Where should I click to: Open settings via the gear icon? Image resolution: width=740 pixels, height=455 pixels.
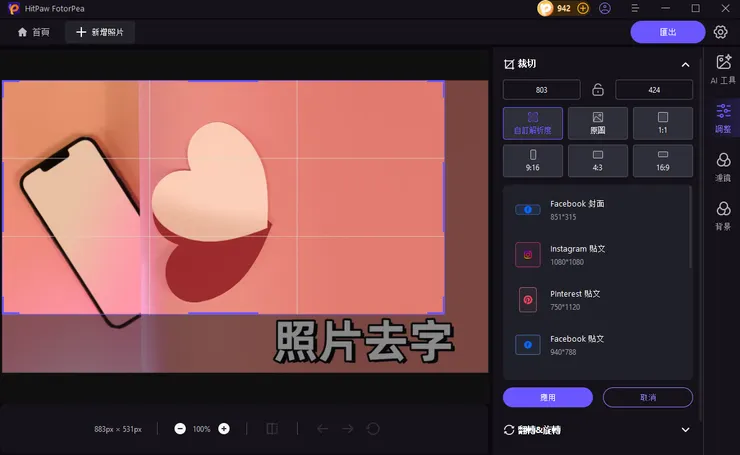(720, 32)
